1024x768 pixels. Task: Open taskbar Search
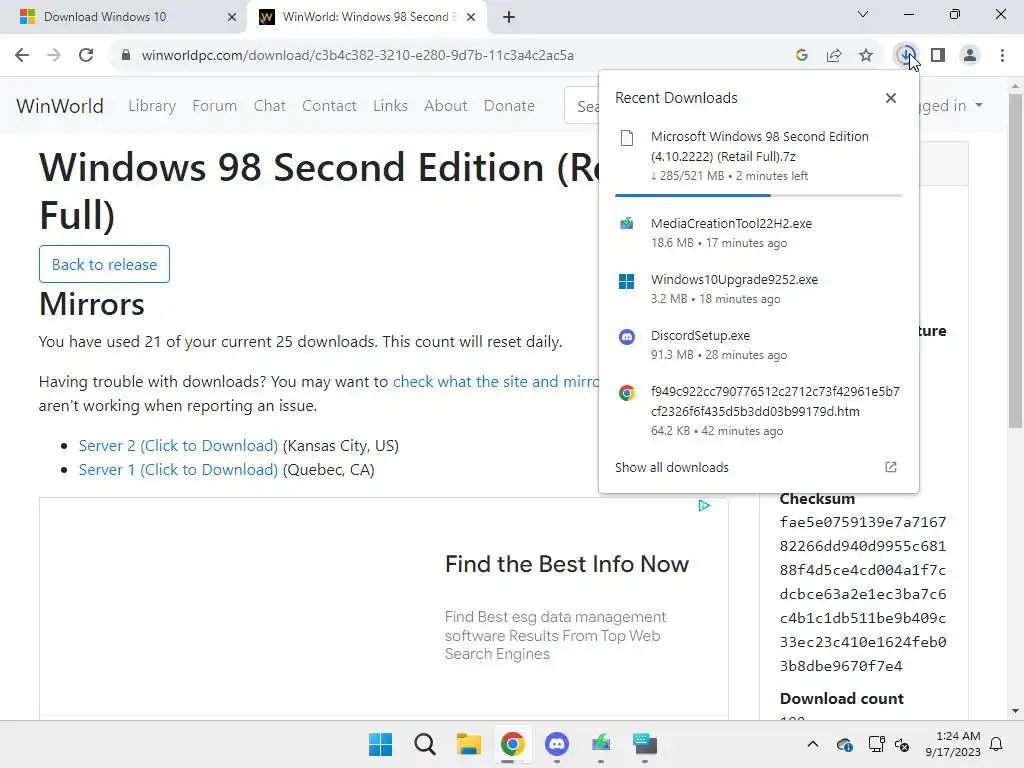click(x=424, y=744)
